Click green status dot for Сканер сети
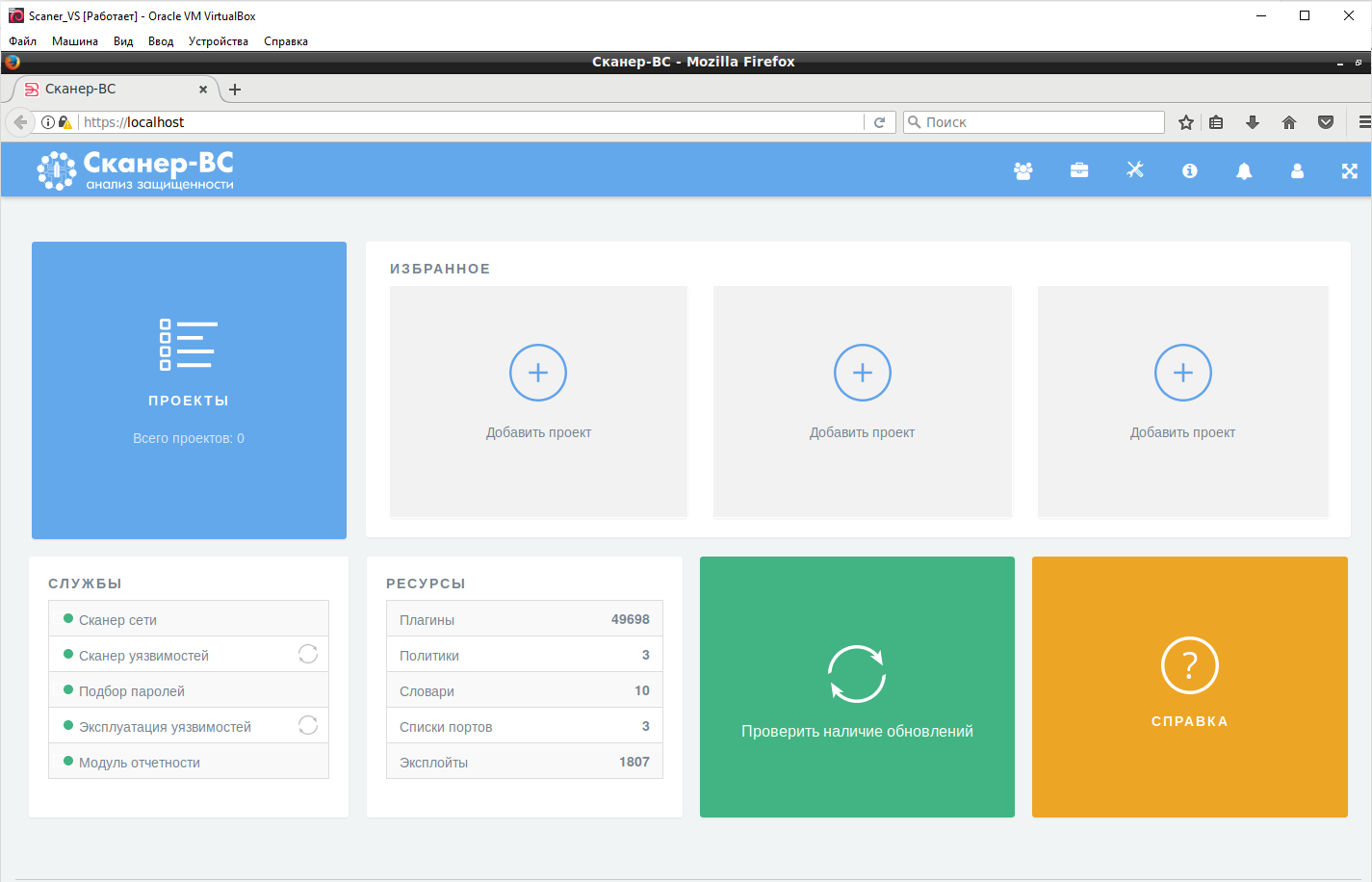The height and width of the screenshot is (882, 1372). coord(68,619)
